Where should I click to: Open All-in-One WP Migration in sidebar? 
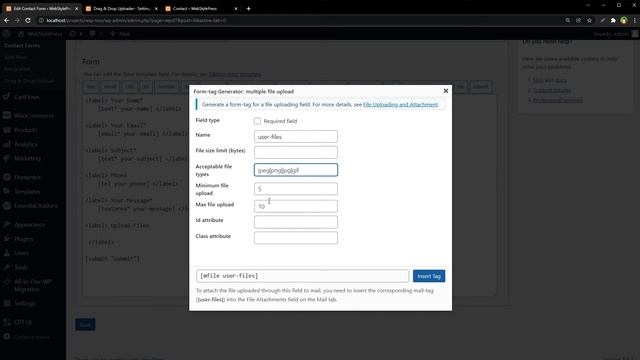click(x=33, y=285)
